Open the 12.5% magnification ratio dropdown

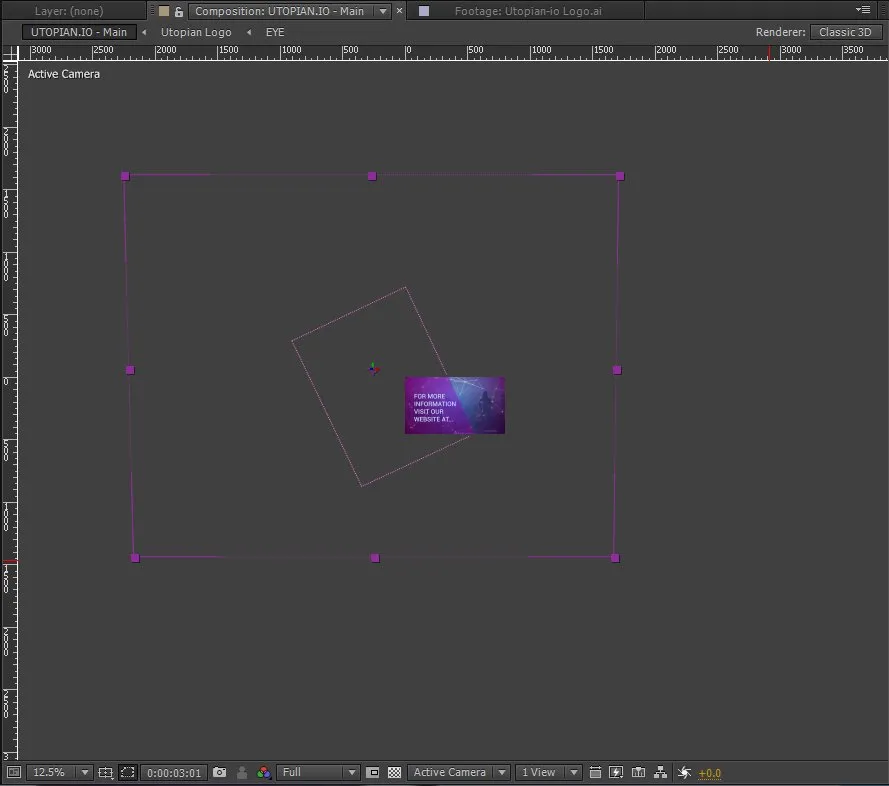pos(60,772)
